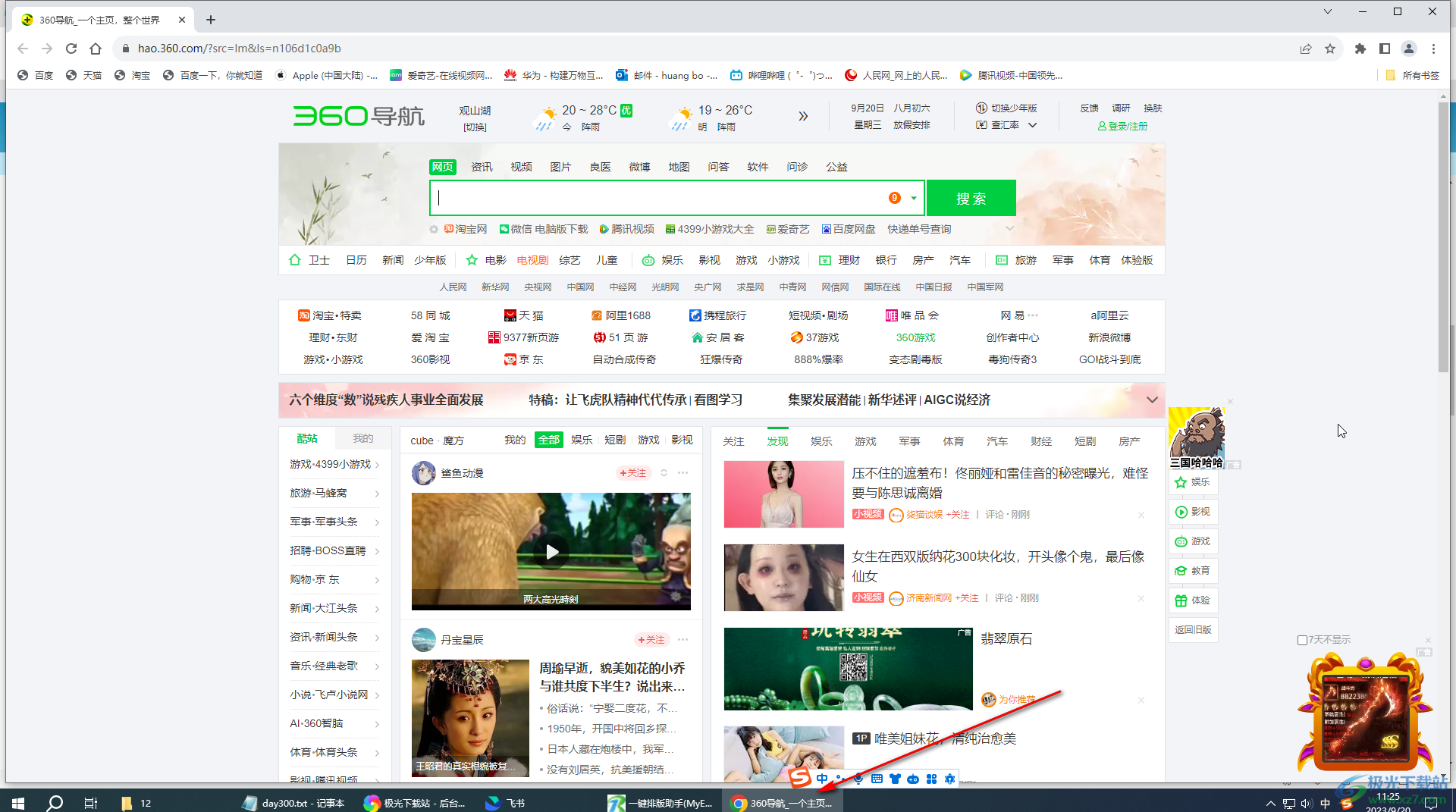Screen dimensions: 1456x812
Task: Open a new browser tab
Action: coord(211,20)
